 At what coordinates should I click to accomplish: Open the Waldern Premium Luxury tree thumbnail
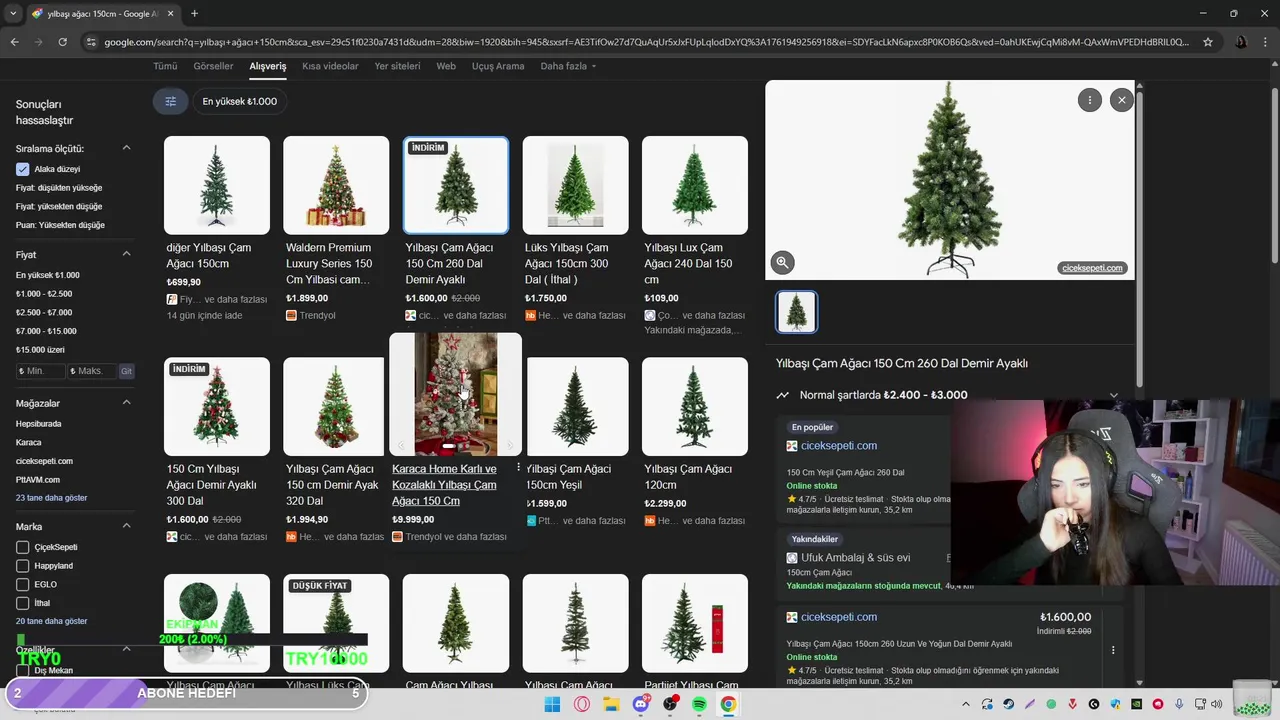pyautogui.click(x=336, y=185)
